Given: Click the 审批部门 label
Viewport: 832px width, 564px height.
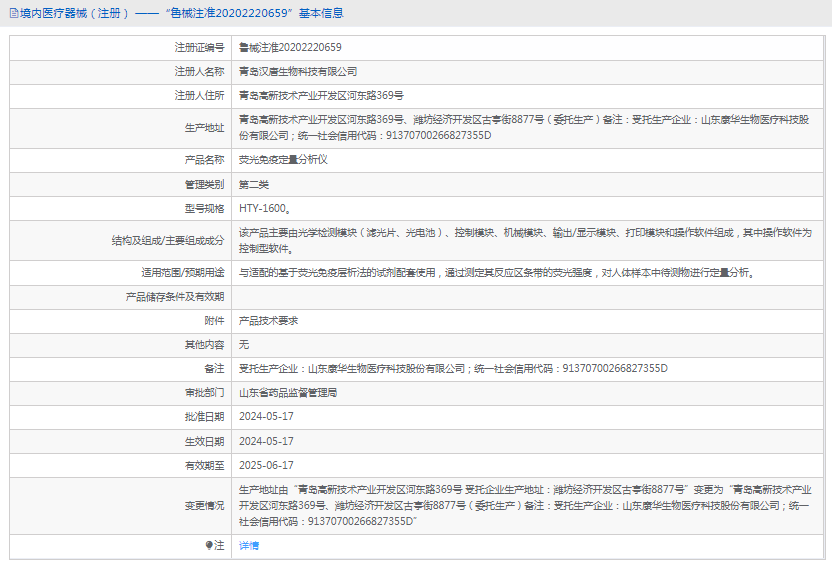Looking at the screenshot, I should [204, 393].
